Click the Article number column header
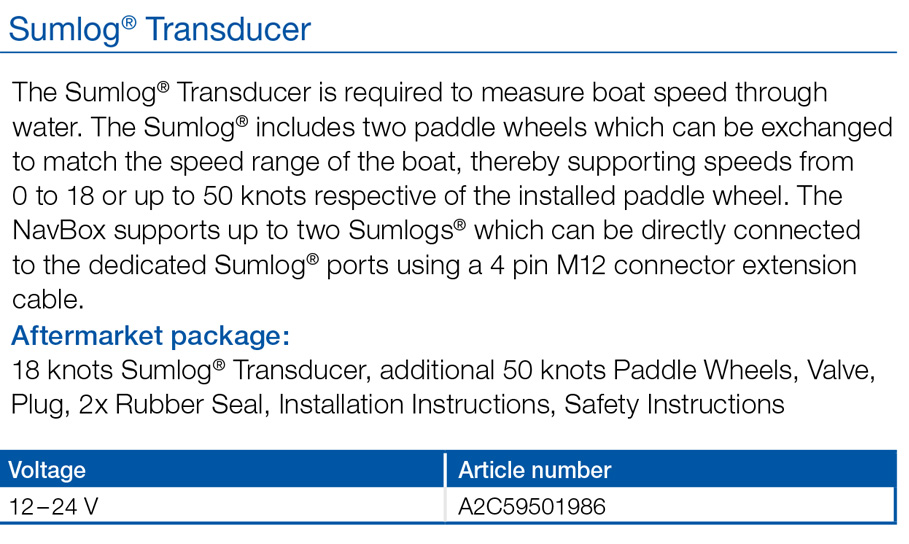 (535, 470)
